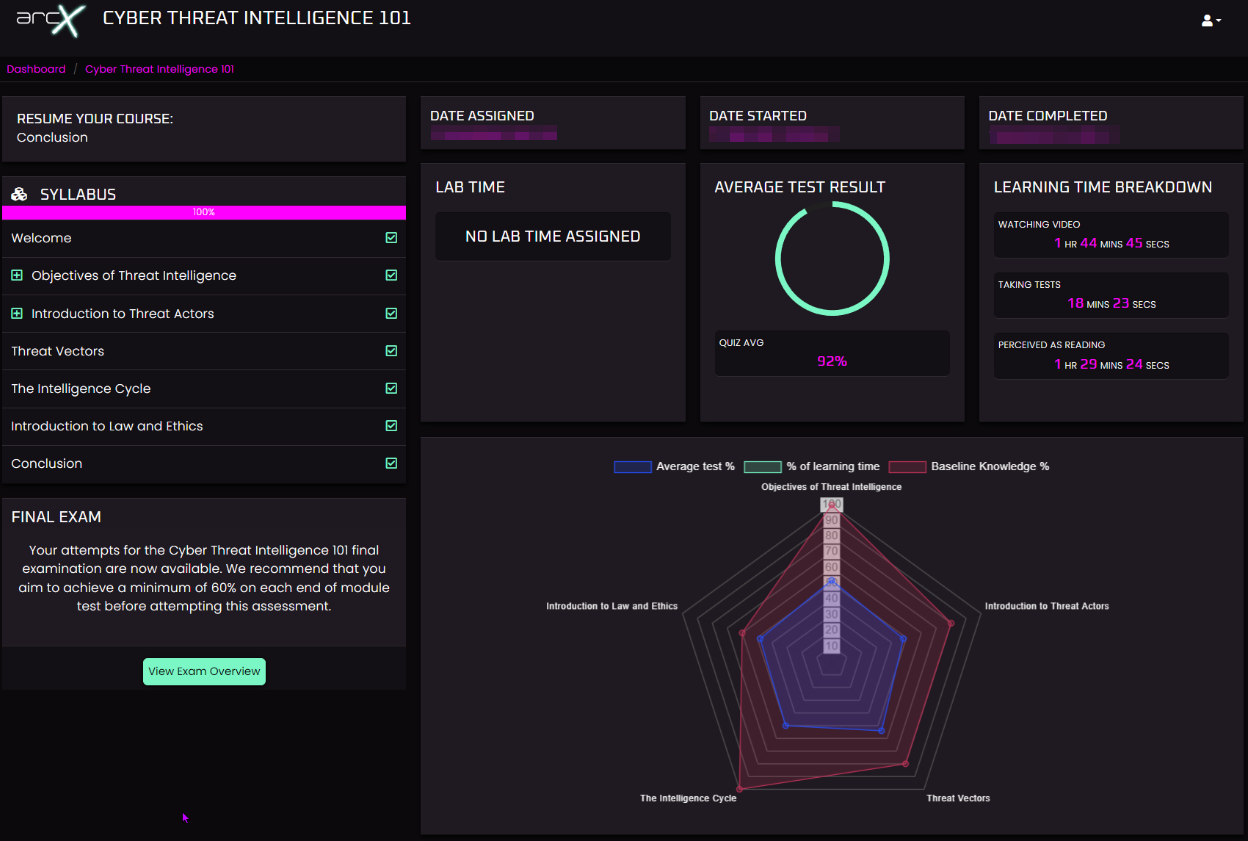
Task: Click the user profile icon in the top bar
Action: tap(1206, 20)
